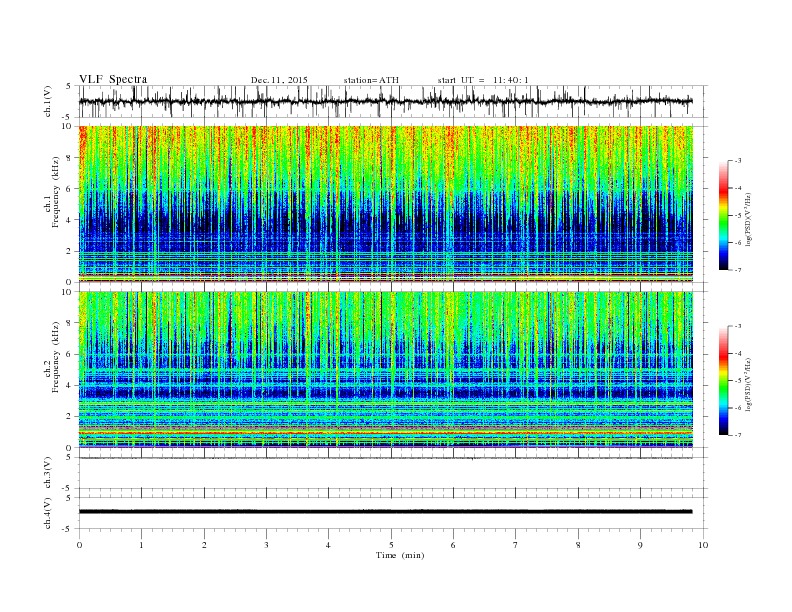The image size is (792, 612).
Task: Click the "2" tick on the time axis
Action: tap(204, 545)
